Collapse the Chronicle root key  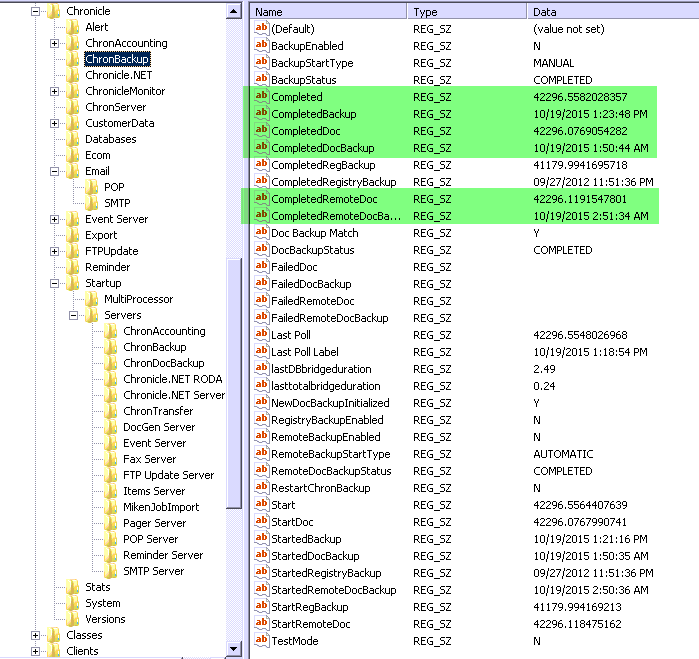pyautogui.click(x=35, y=12)
